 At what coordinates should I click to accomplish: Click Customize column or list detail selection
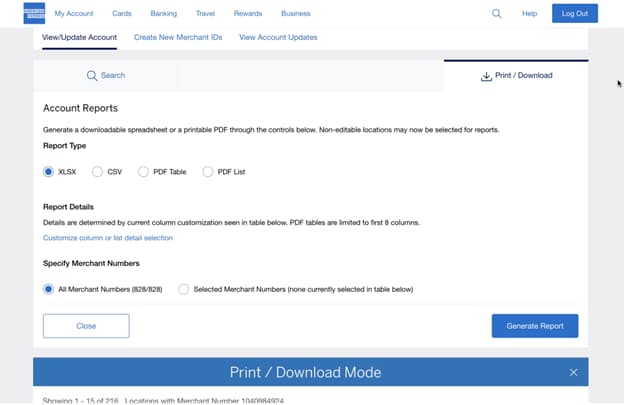tap(108, 238)
